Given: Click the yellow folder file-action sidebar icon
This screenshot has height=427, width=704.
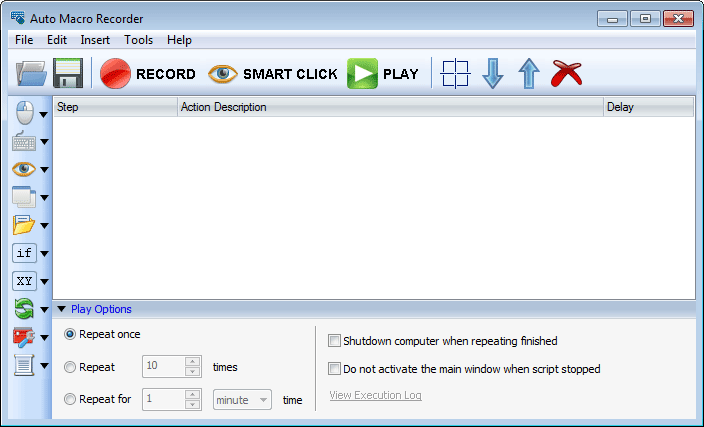Looking at the screenshot, I should pyautogui.click(x=24, y=225).
